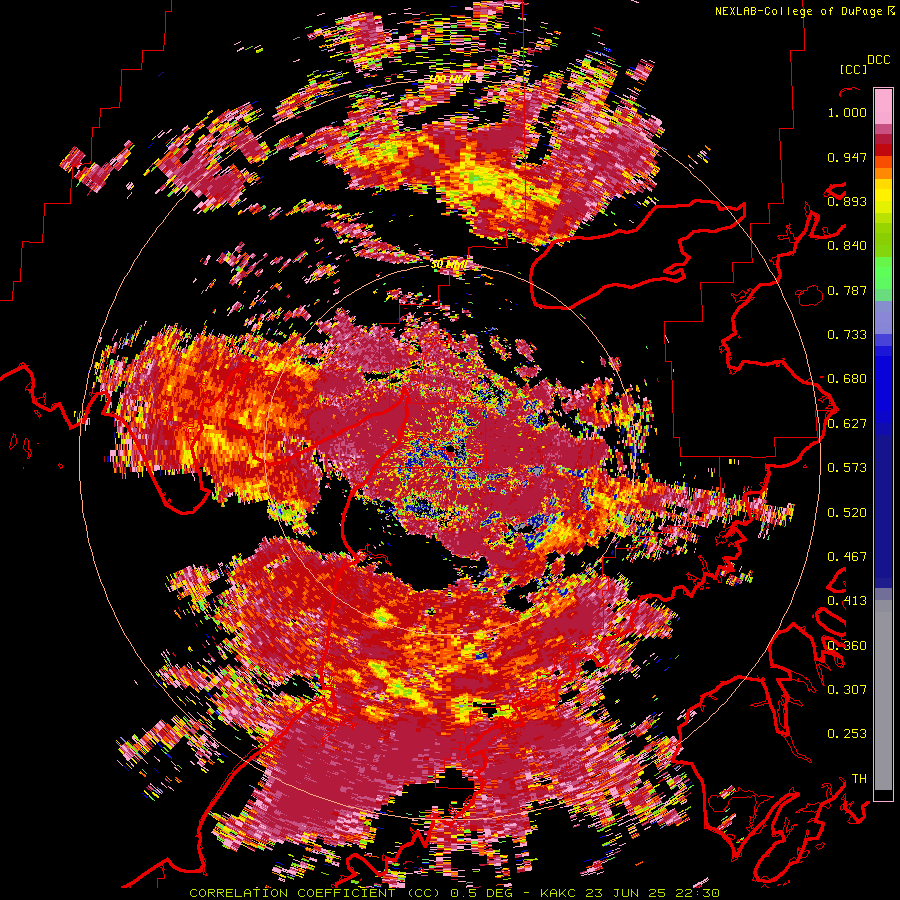The width and height of the screenshot is (900, 900).
Task: Select the 0.840 legend value
Action: (x=847, y=246)
